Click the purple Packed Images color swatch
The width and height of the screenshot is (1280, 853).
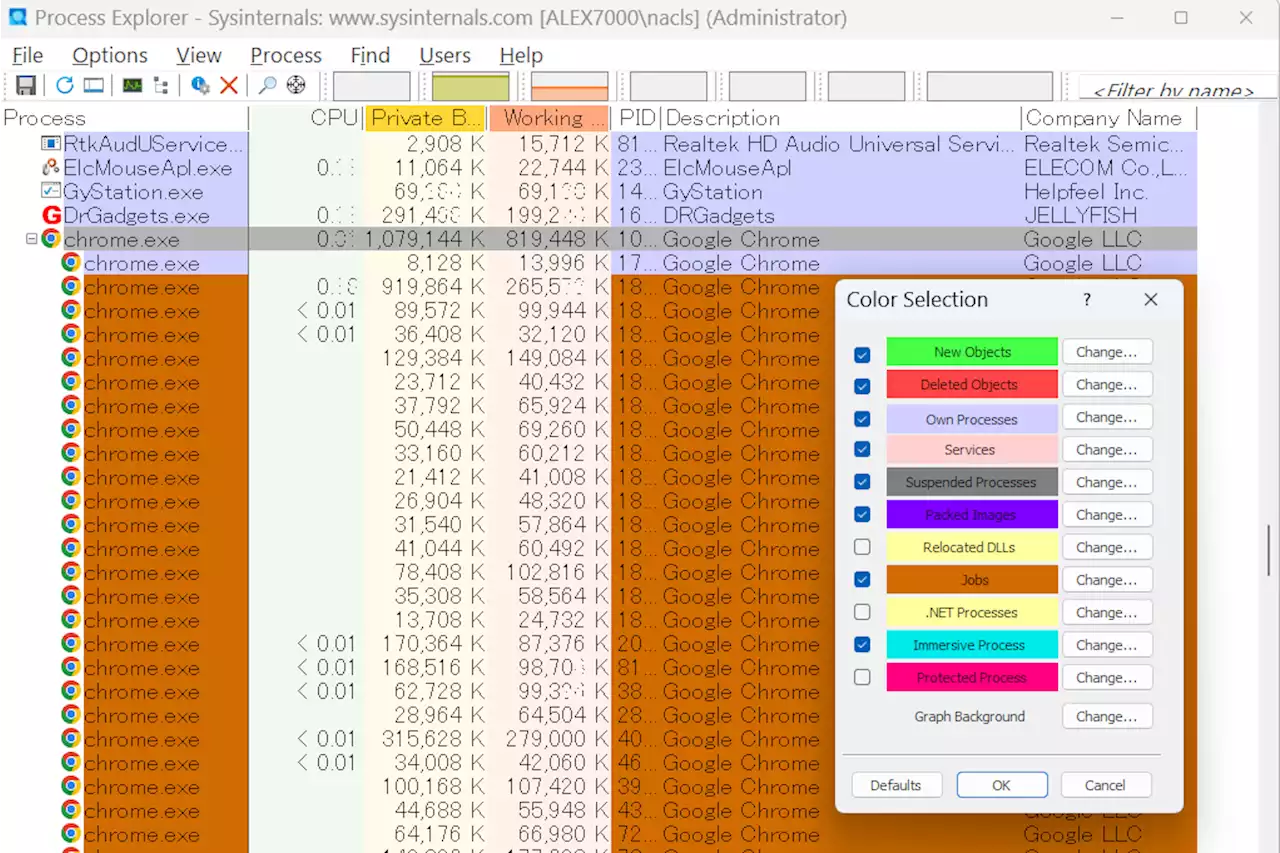click(x=972, y=515)
